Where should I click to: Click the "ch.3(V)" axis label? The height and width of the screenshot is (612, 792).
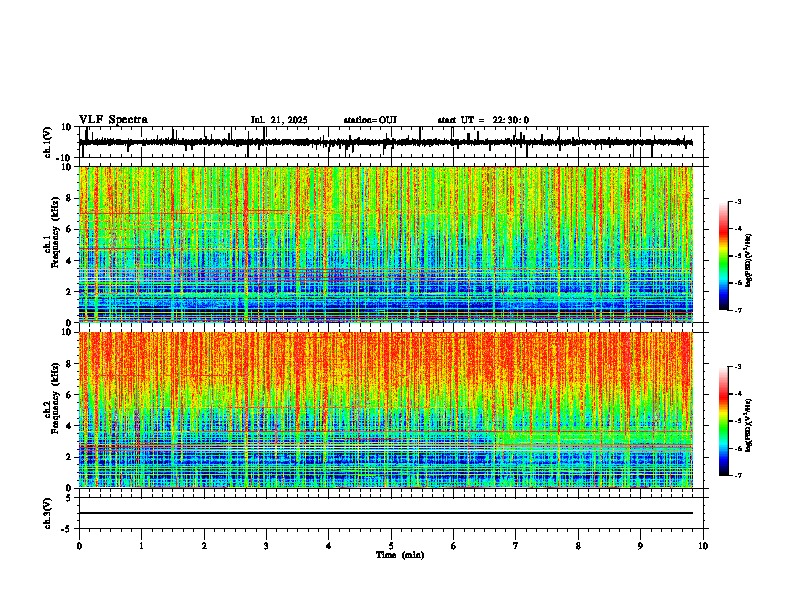[48, 513]
